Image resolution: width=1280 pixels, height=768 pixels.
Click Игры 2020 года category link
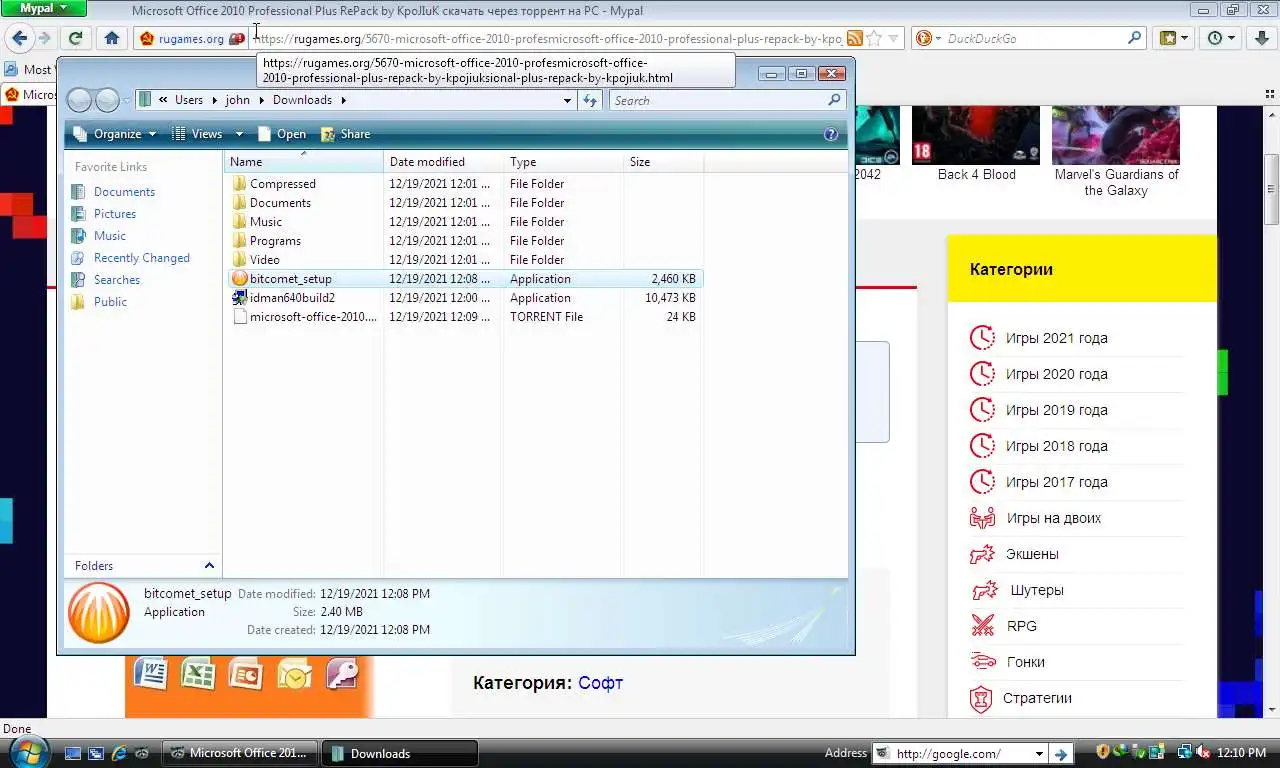point(1056,374)
